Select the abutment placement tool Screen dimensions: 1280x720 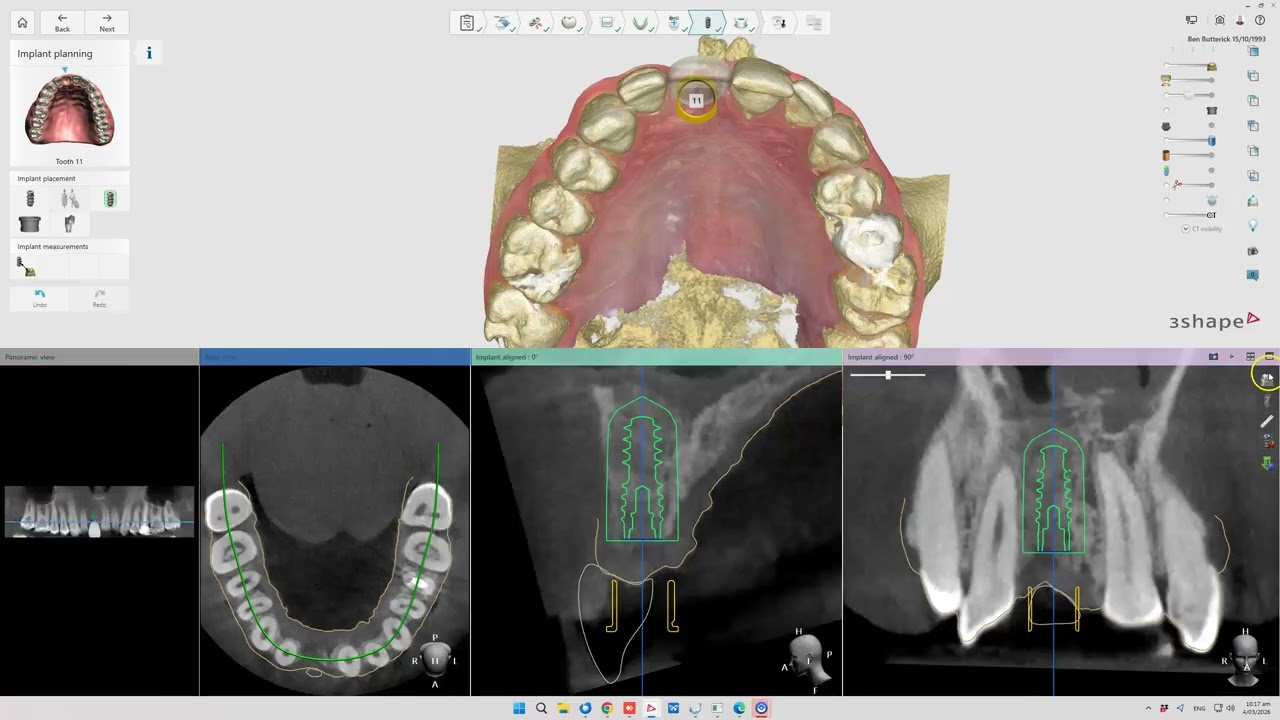69,224
